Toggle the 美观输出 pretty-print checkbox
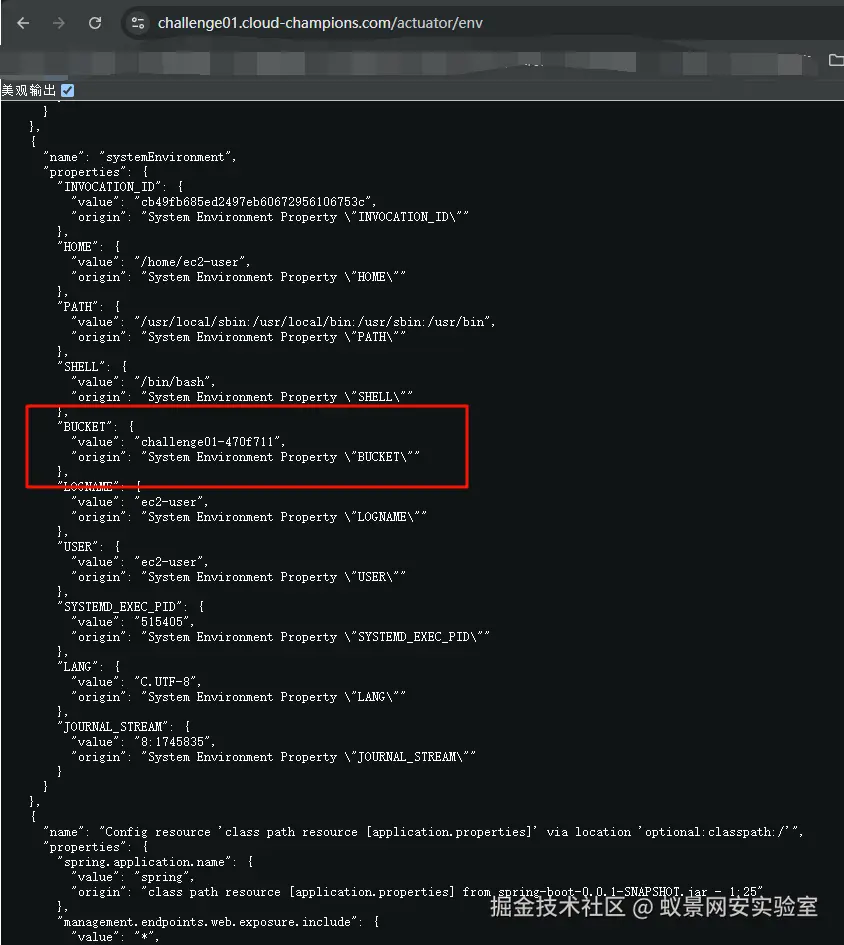The height and width of the screenshot is (945, 844). click(68, 90)
